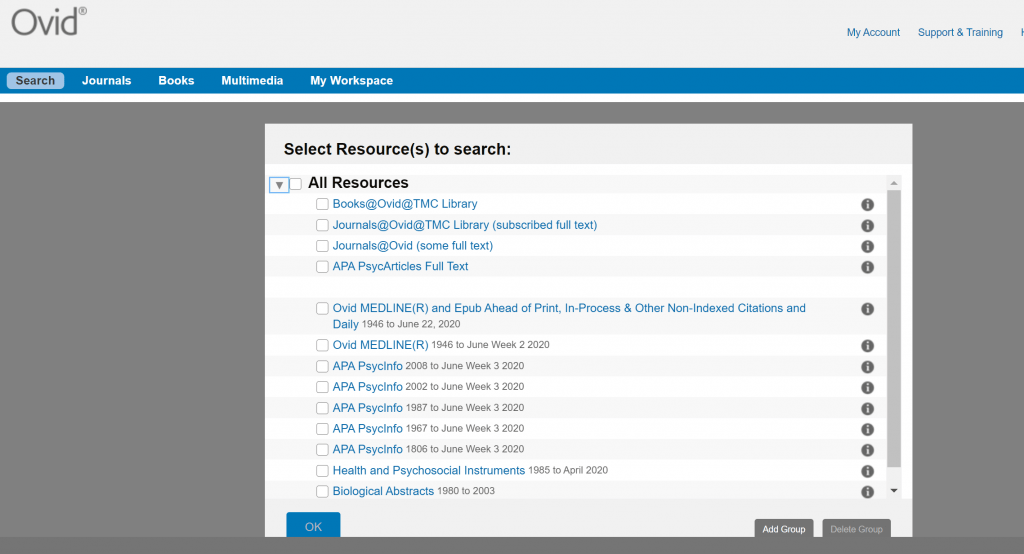The width and height of the screenshot is (1024, 554).
Task: View info for Ovid MEDLINE(R) and Epub Ahead of Print
Action: (x=867, y=309)
